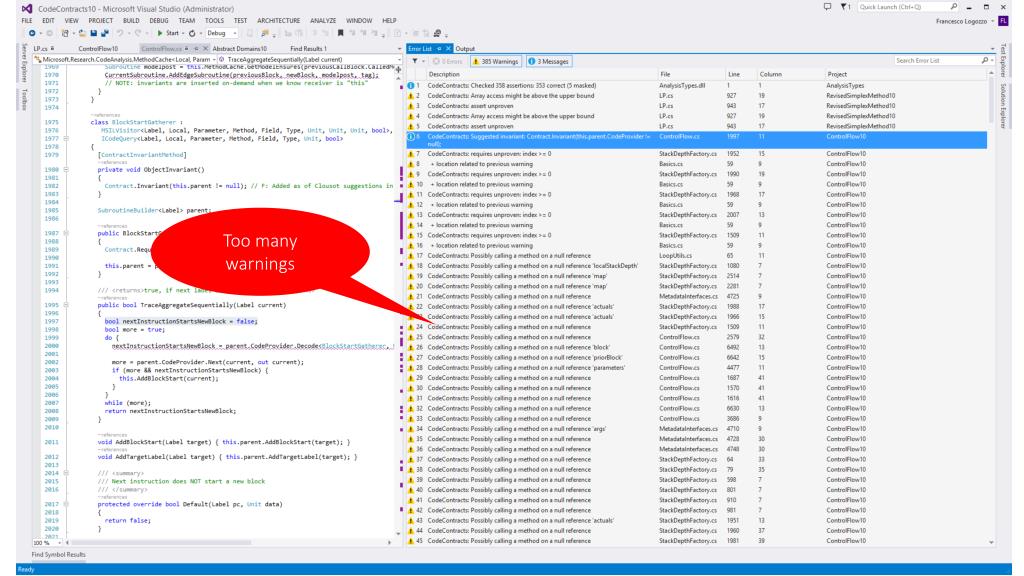Click the notifications flag icon in title bar
The image size is (1024, 576).
(845, 7)
